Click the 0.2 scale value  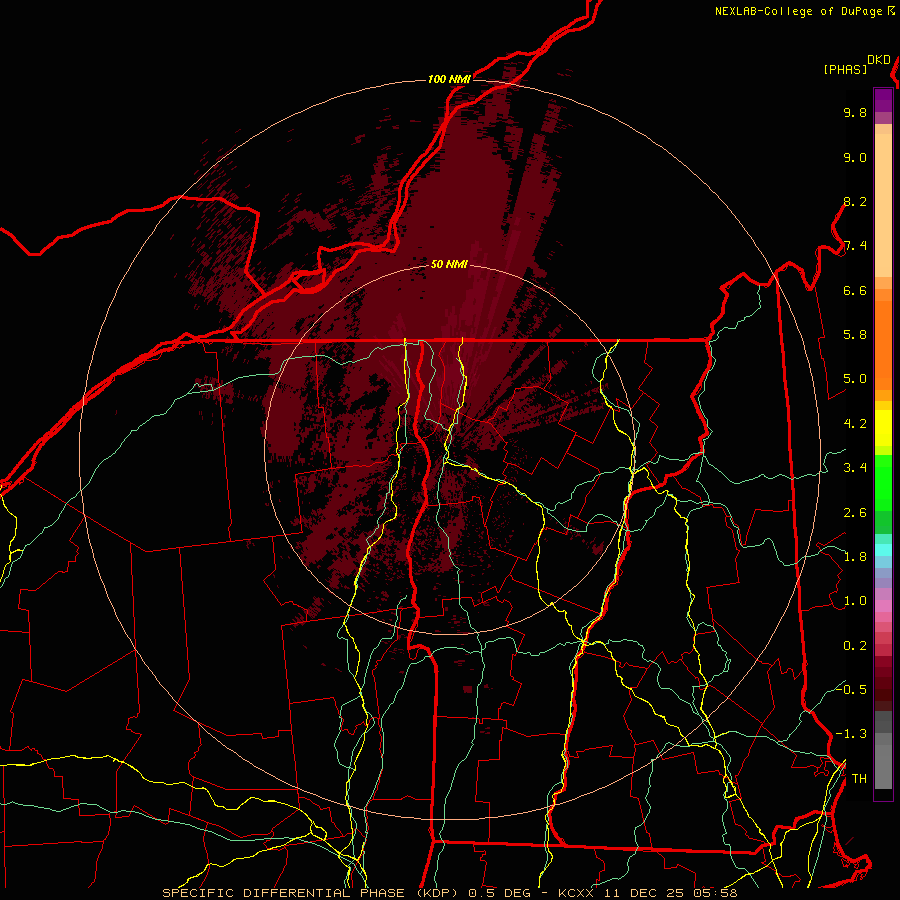[855, 646]
